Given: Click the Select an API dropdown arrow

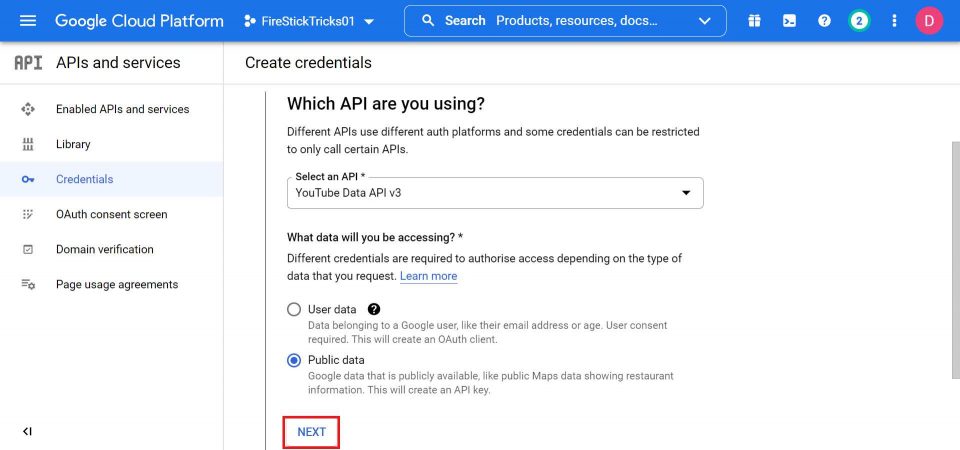Looking at the screenshot, I should [686, 193].
